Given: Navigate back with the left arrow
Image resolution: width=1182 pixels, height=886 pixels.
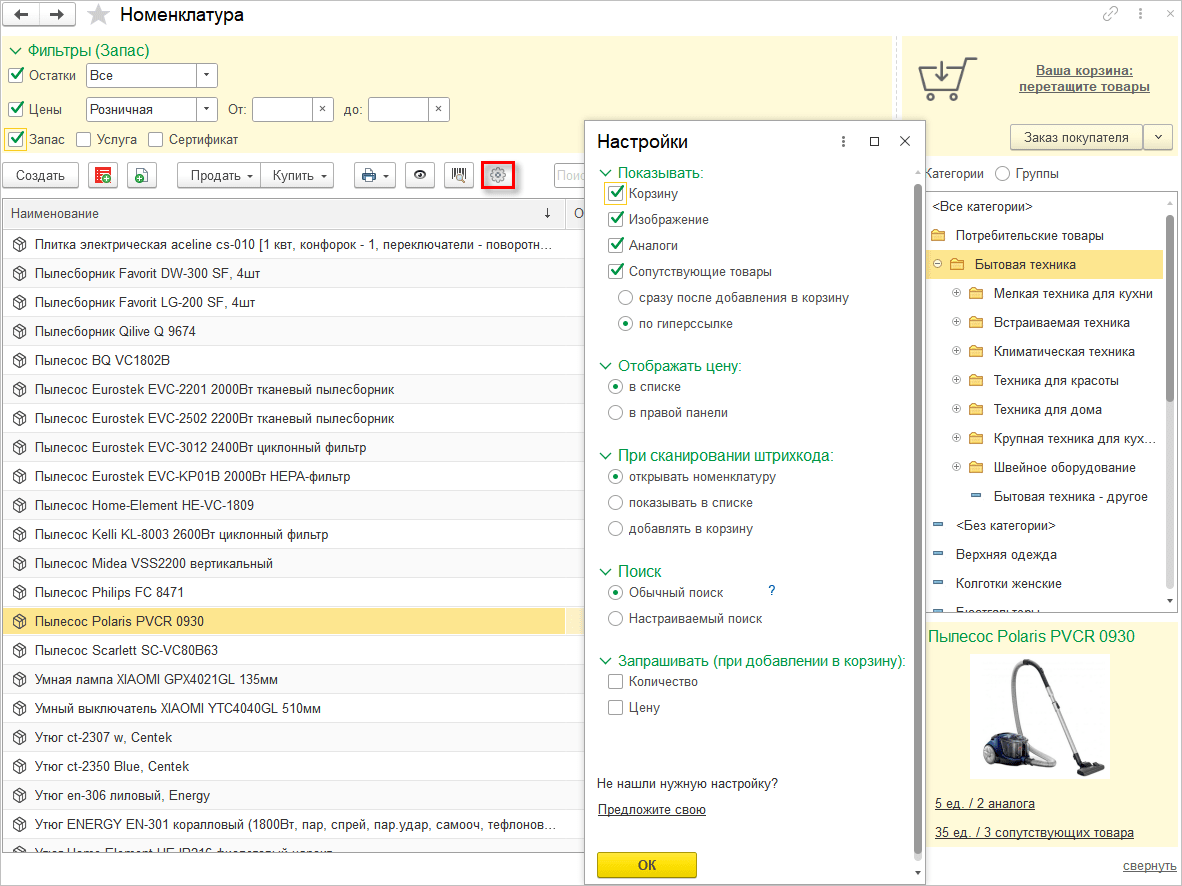Looking at the screenshot, I should tap(21, 14).
